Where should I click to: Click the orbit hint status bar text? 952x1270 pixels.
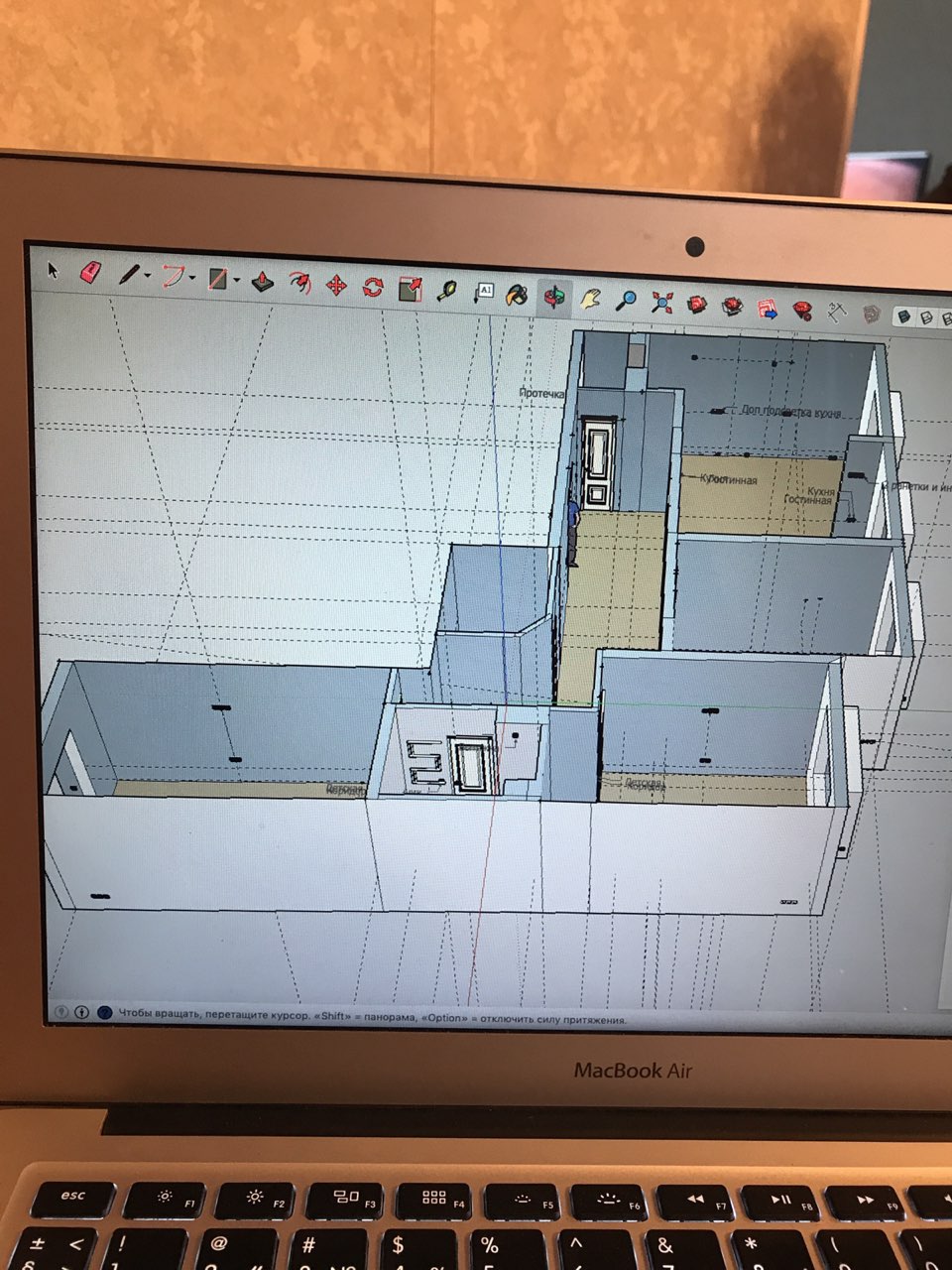(373, 1017)
